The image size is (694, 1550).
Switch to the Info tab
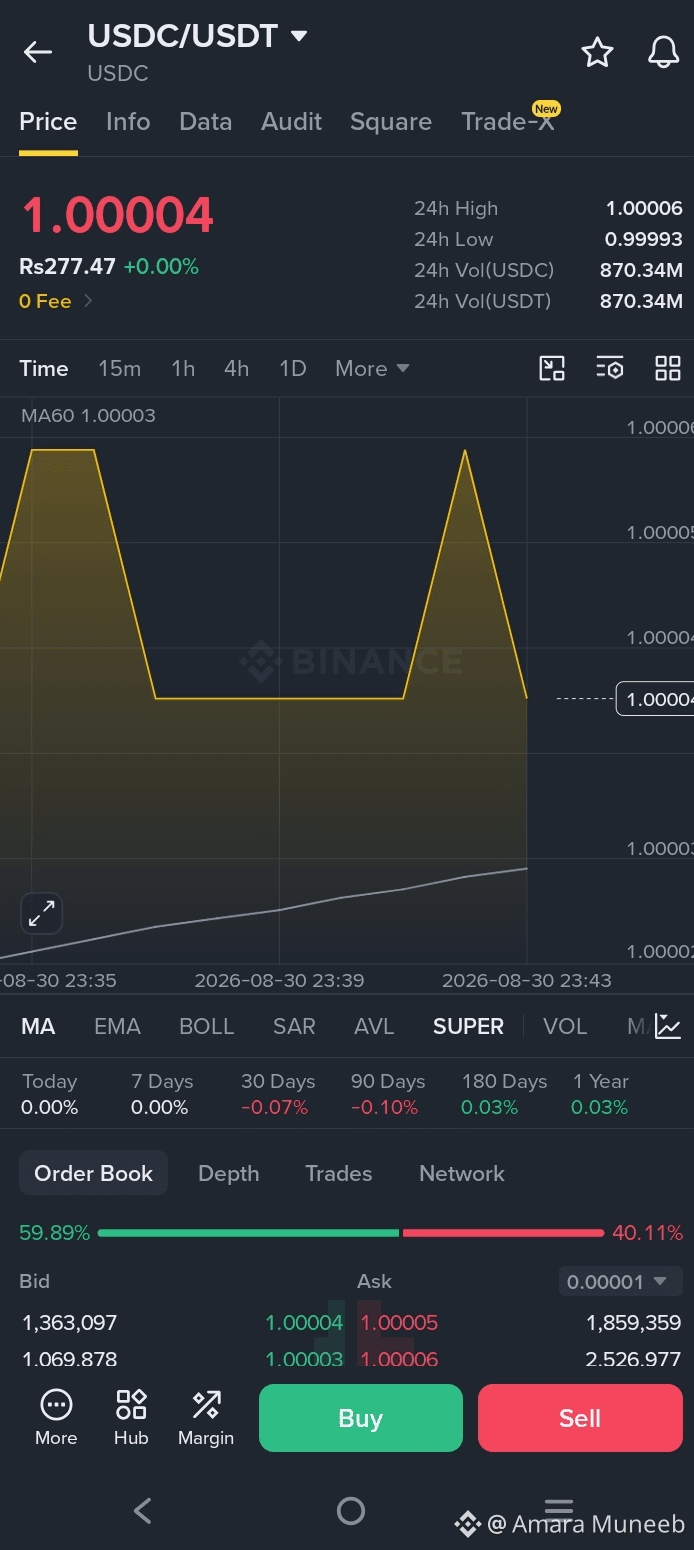128,122
